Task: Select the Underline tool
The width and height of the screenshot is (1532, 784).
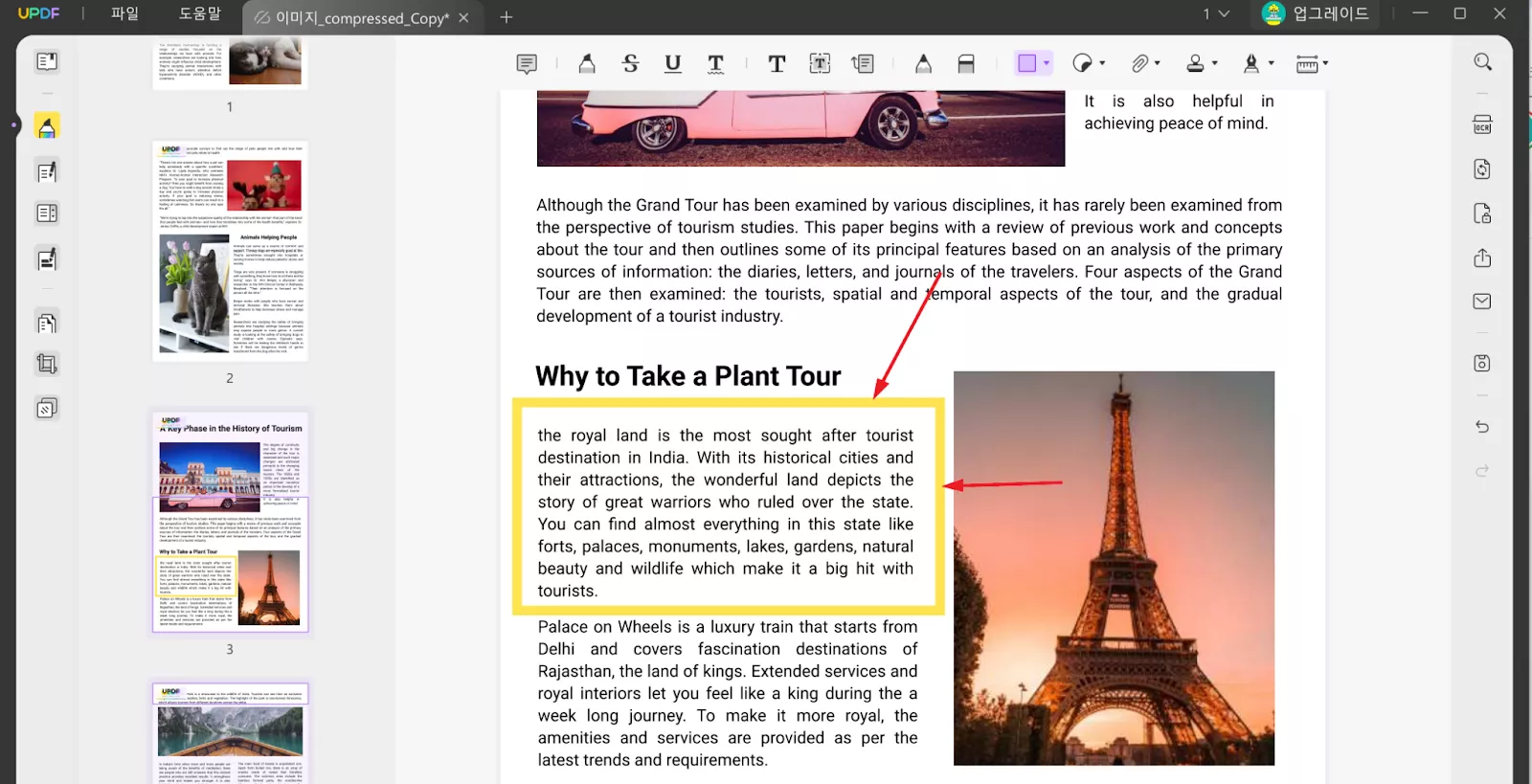Action: coord(673,64)
